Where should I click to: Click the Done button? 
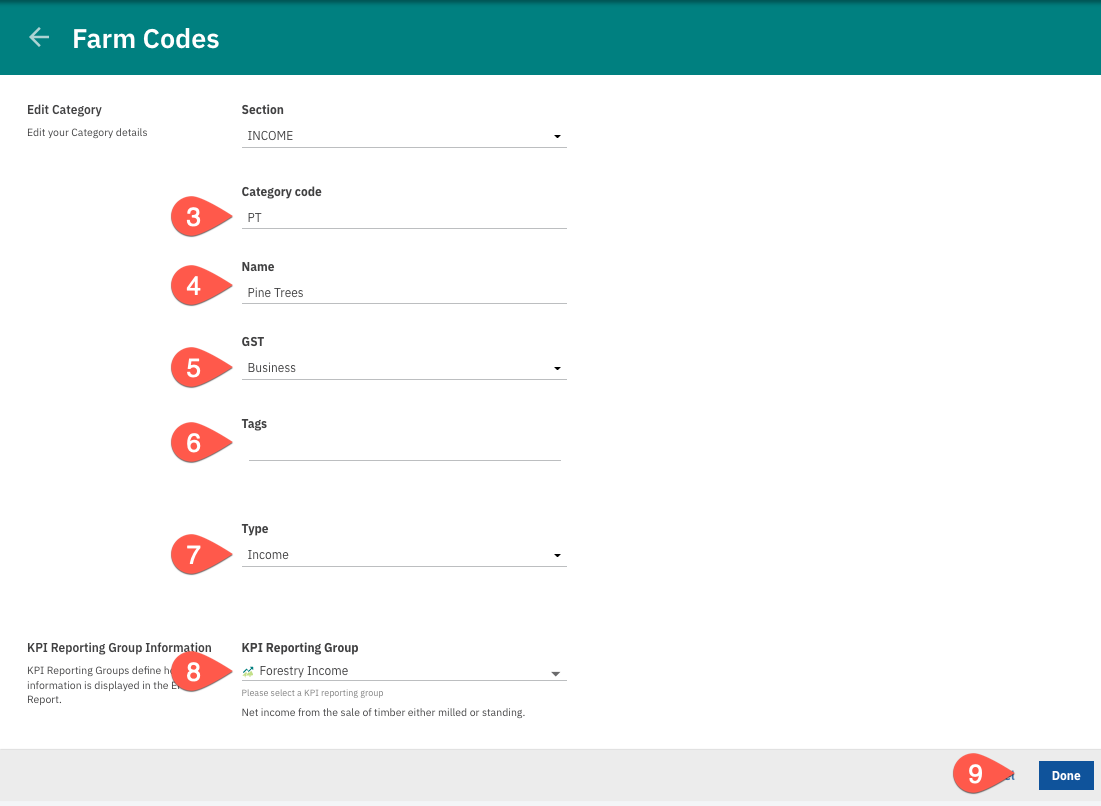(1065, 775)
